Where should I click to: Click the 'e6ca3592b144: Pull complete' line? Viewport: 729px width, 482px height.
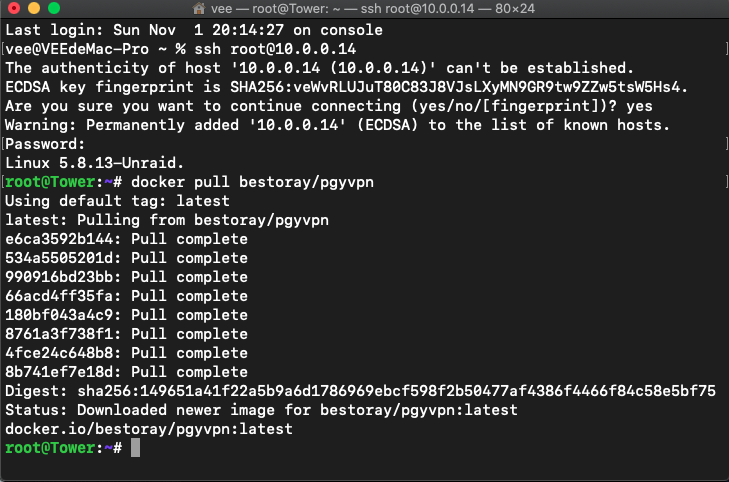(126, 239)
